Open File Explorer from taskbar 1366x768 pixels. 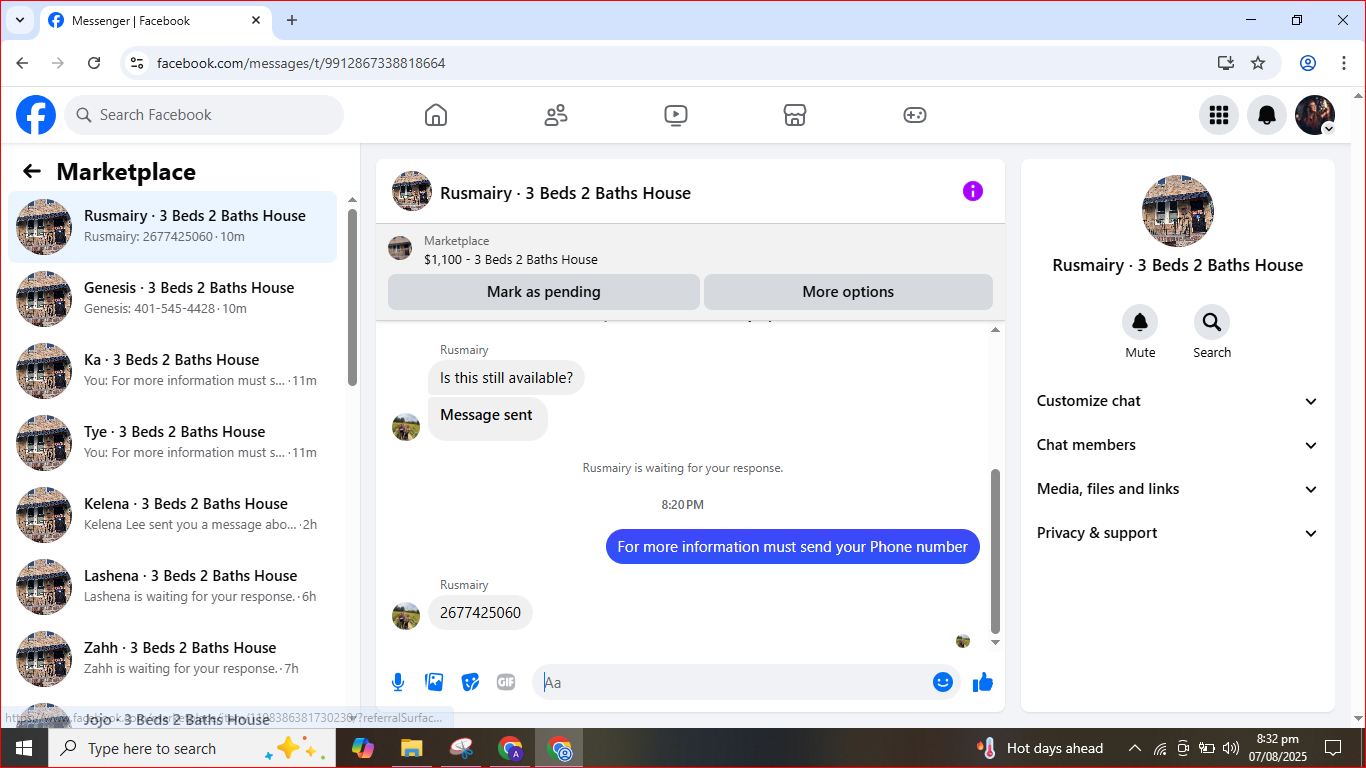411,748
